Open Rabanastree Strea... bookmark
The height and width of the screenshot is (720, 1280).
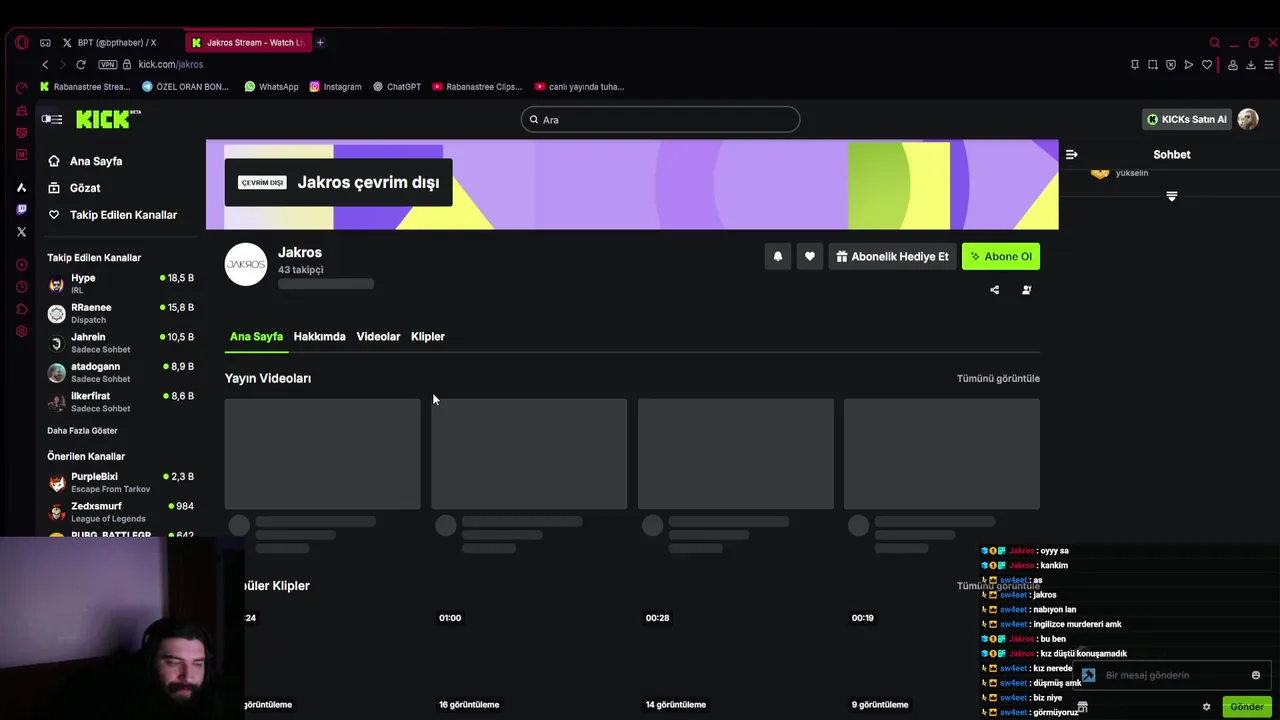point(85,87)
